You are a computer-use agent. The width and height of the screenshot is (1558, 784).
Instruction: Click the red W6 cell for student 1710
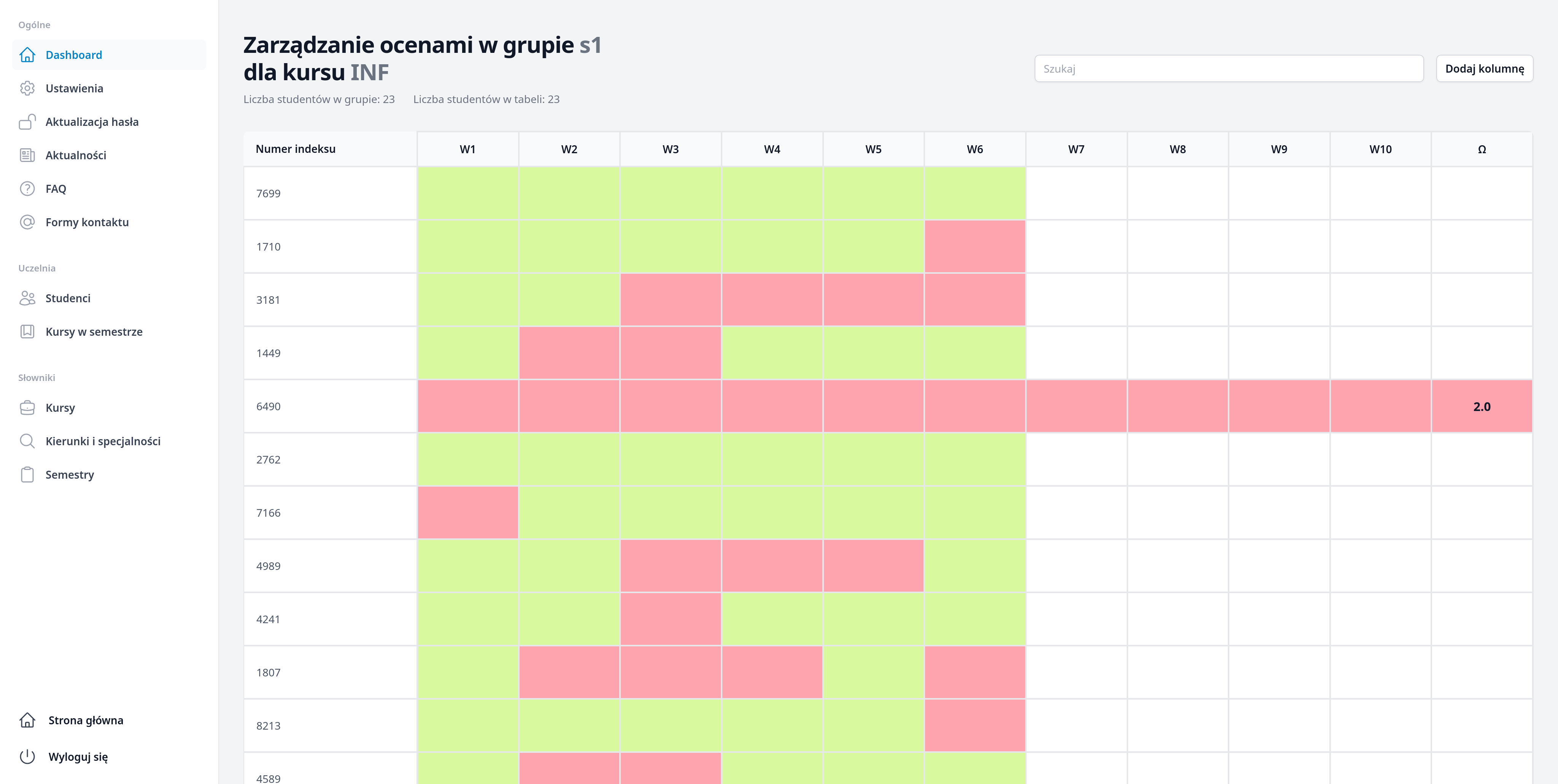click(x=975, y=247)
